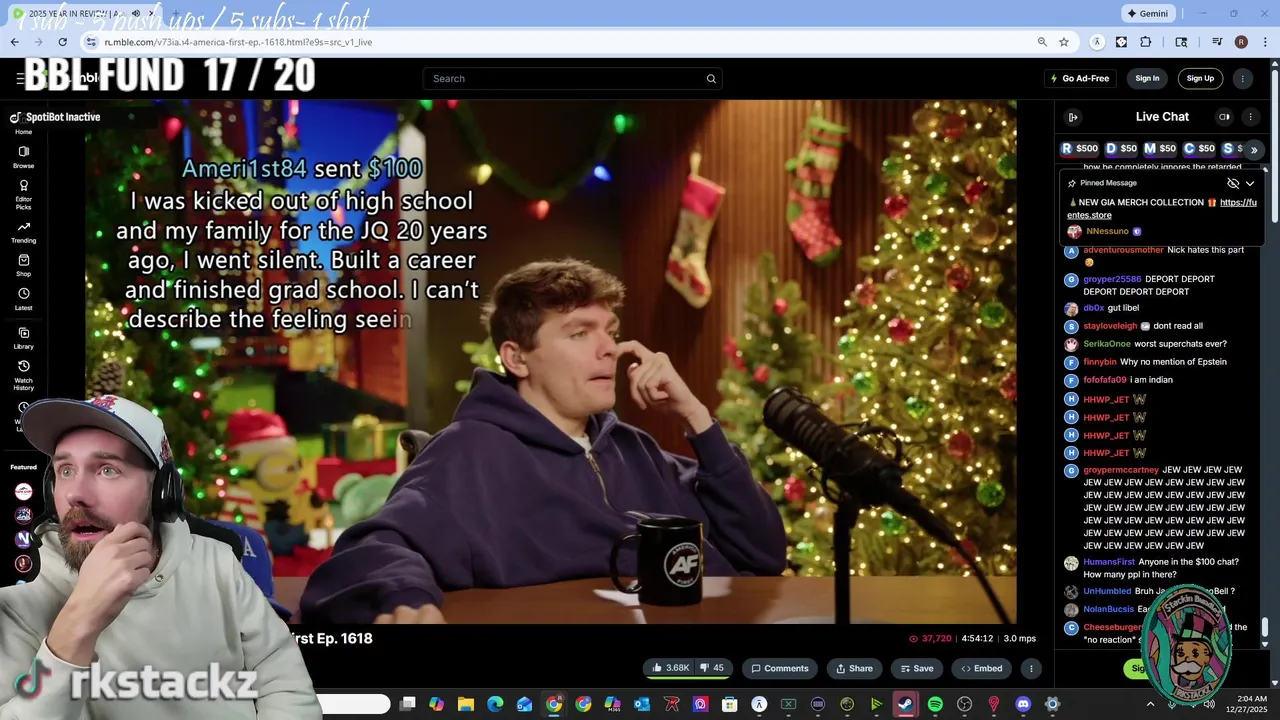Screen dimensions: 1280x720
Task: Bookmark this page with star icon
Action: (1064, 42)
